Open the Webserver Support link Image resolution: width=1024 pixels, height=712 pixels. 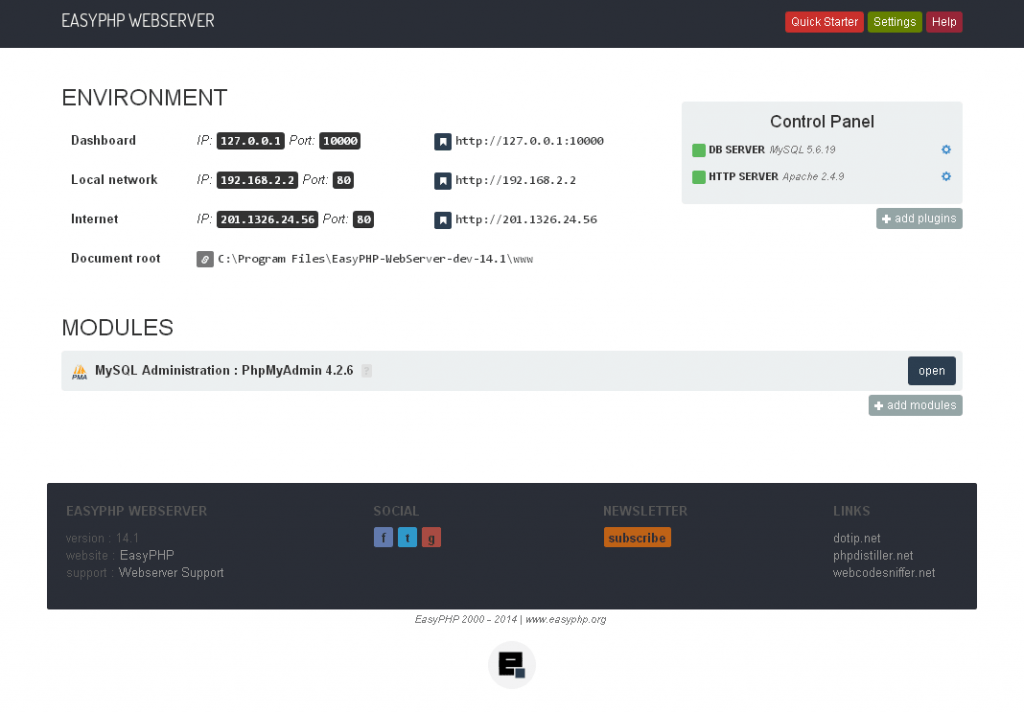point(171,573)
